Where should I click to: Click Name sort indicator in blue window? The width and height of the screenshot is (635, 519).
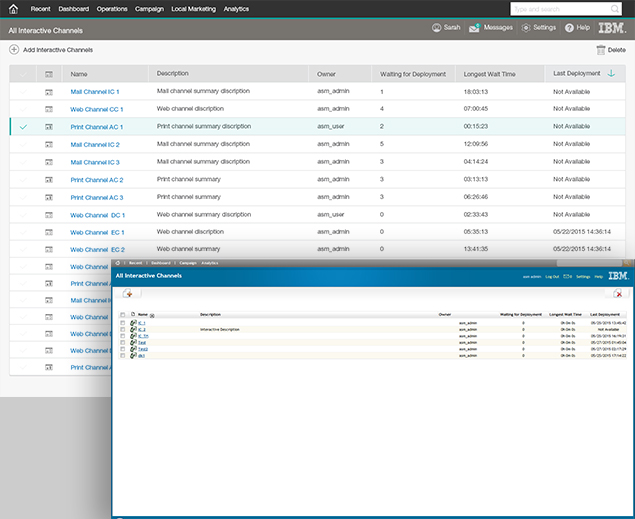coord(152,316)
